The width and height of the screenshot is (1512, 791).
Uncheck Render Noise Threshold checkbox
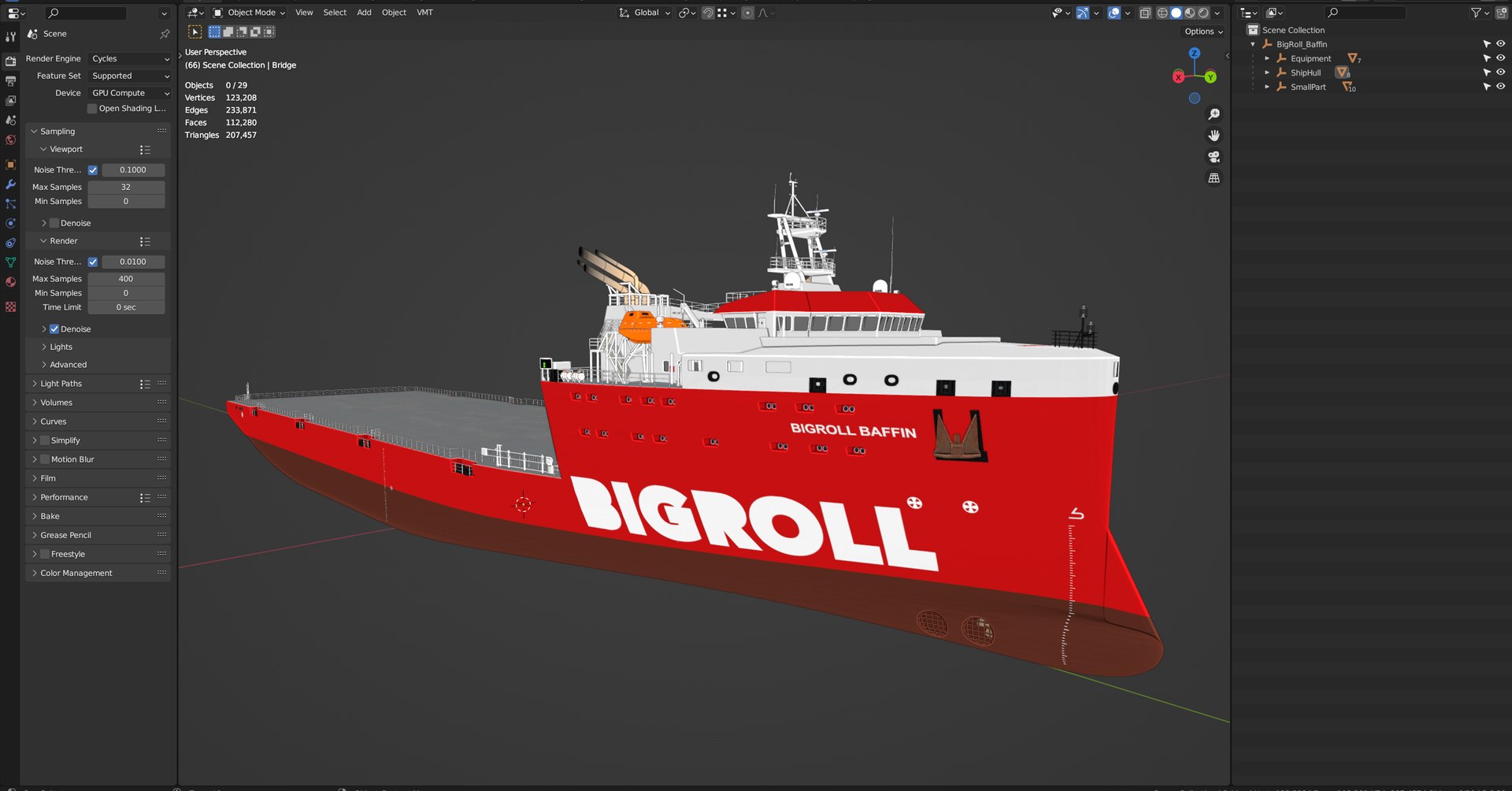click(93, 262)
